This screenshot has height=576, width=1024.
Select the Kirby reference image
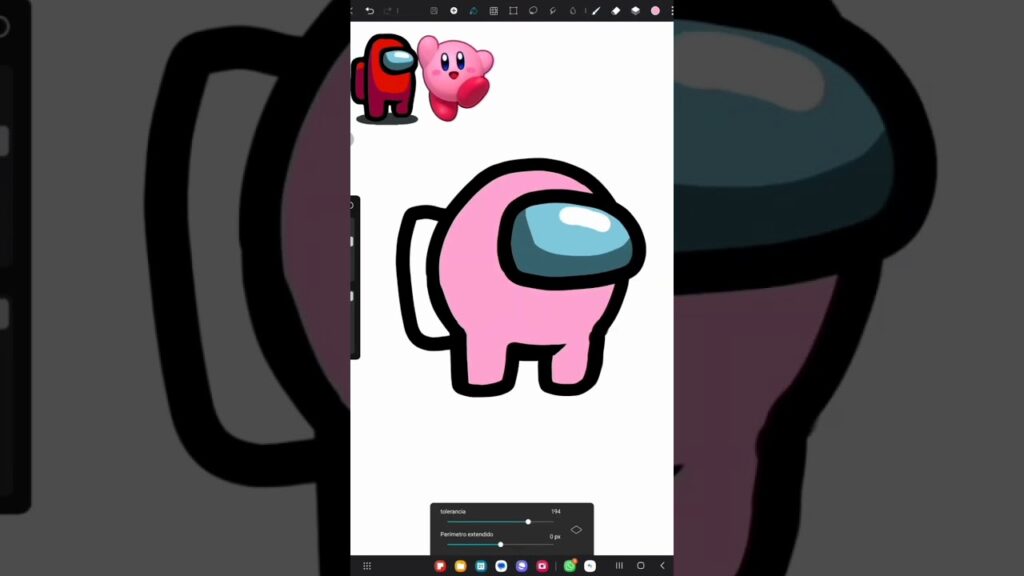455,78
